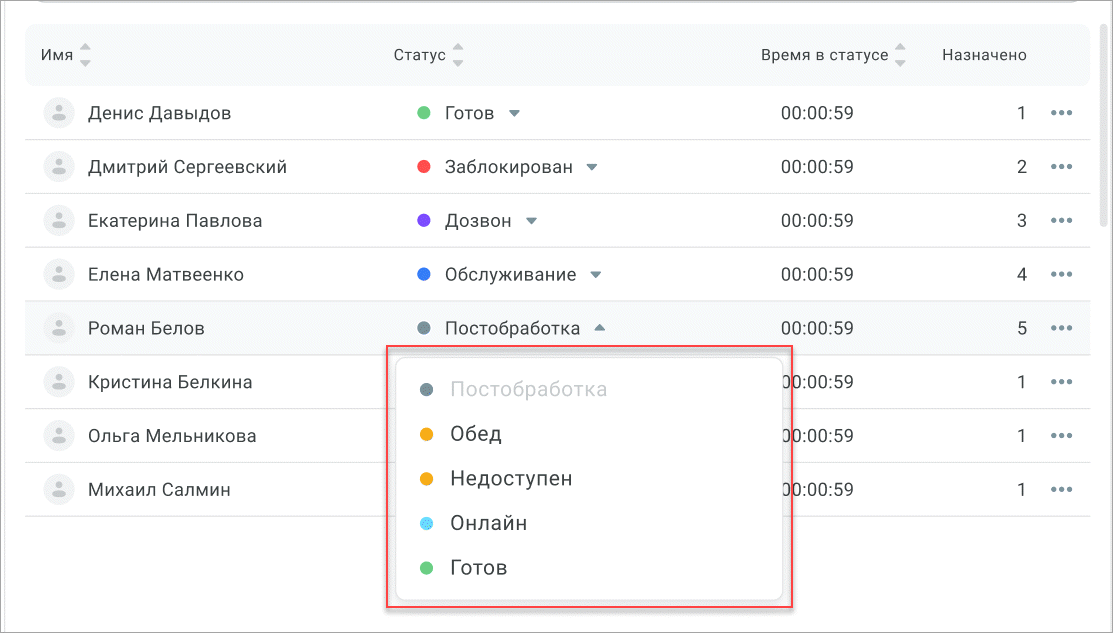The width and height of the screenshot is (1113, 633).
Task: Click name Михаил Салмин
Action: click(159, 490)
